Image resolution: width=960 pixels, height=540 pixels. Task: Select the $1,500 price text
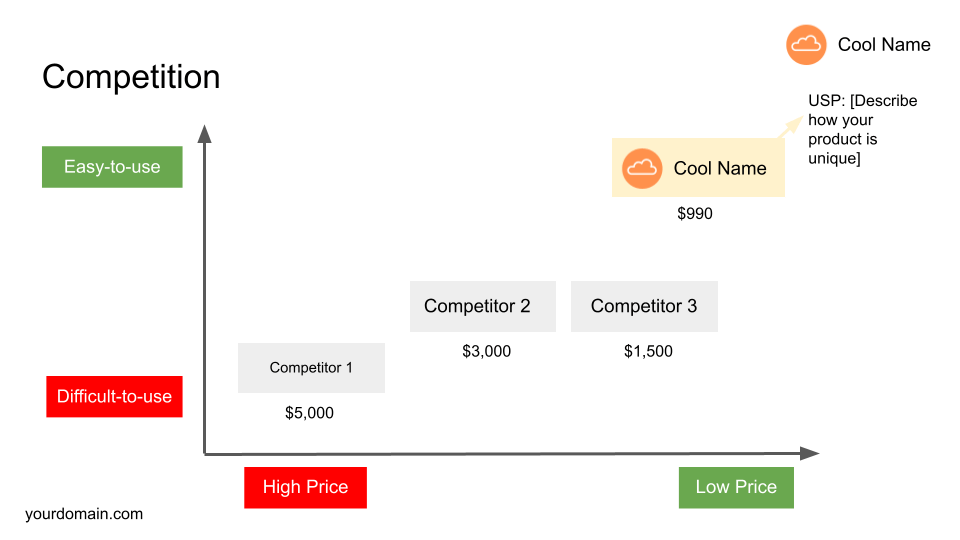648,351
